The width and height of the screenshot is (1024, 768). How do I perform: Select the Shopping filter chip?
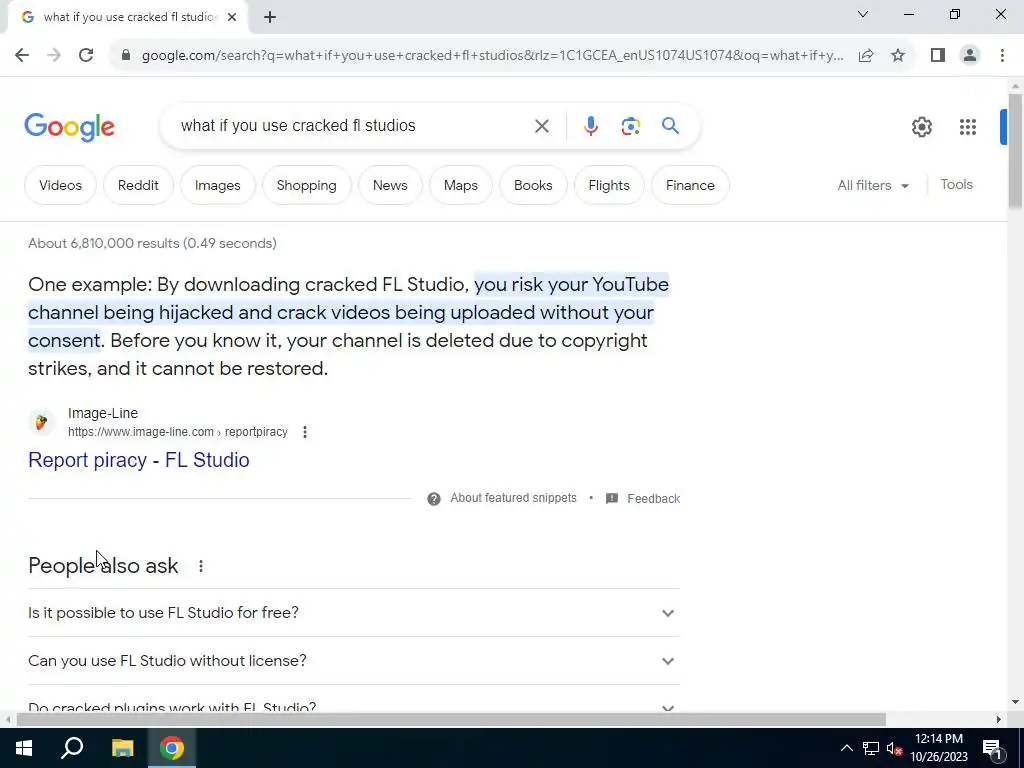coord(306,185)
